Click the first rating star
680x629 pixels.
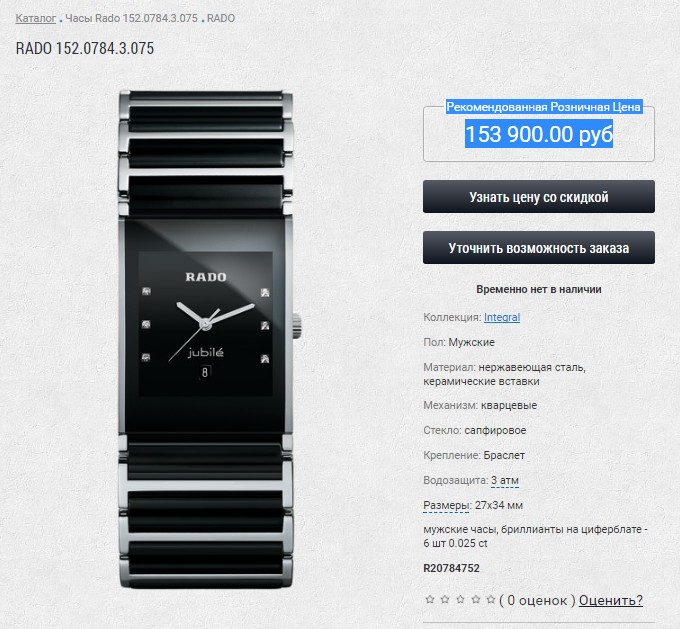coord(430,600)
